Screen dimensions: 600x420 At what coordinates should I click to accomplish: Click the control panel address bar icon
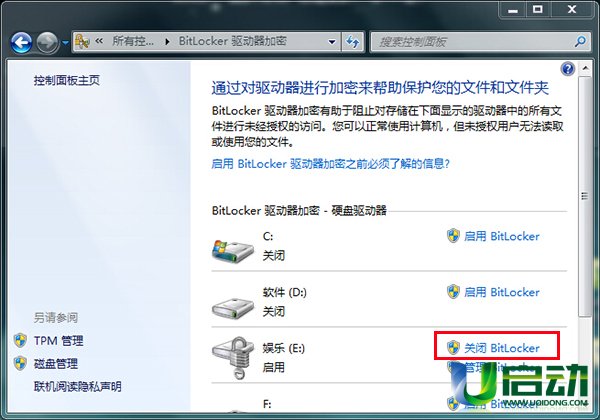[x=82, y=41]
